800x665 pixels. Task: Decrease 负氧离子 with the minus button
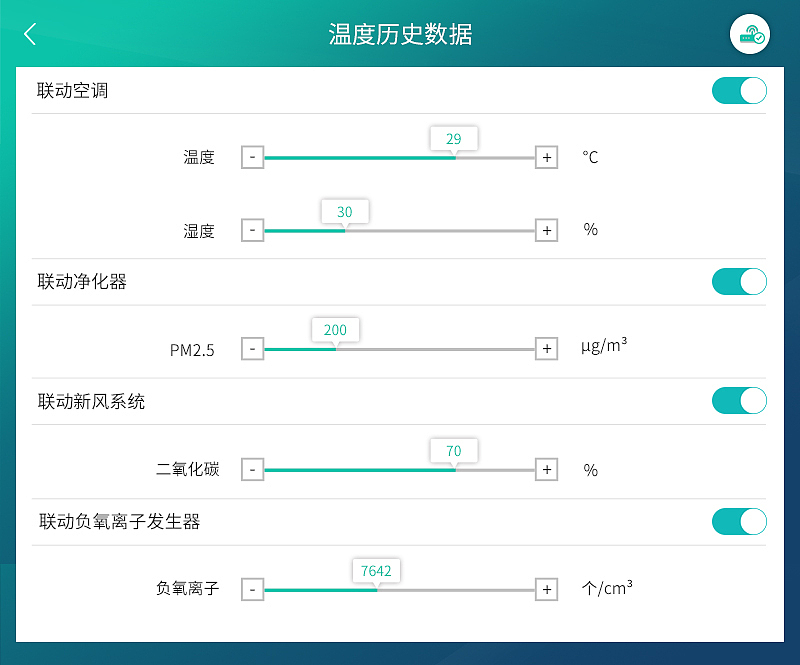pos(252,590)
